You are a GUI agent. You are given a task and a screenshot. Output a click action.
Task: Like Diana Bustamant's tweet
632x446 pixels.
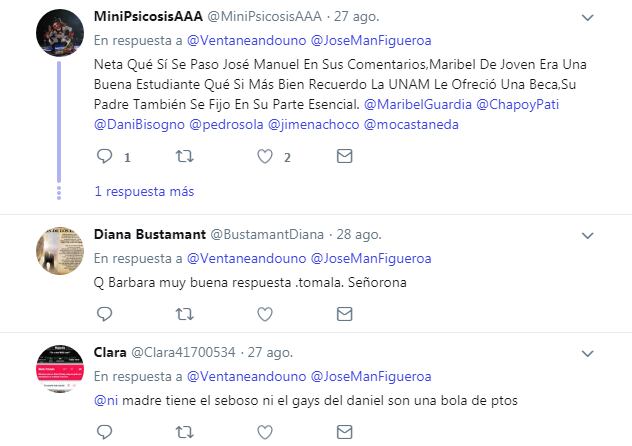pos(265,314)
